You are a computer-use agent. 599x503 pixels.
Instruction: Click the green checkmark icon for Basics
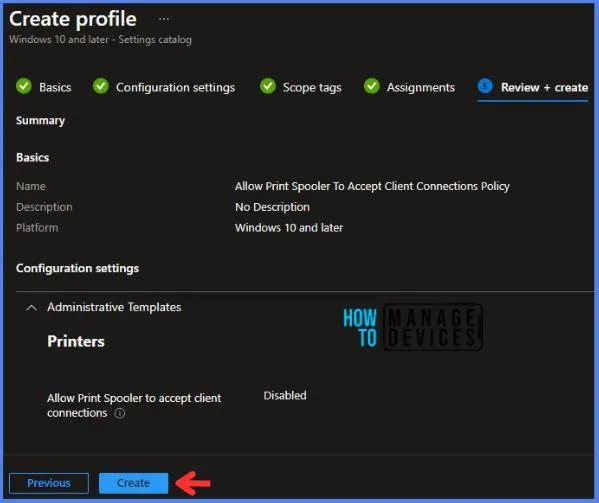tap(24, 86)
